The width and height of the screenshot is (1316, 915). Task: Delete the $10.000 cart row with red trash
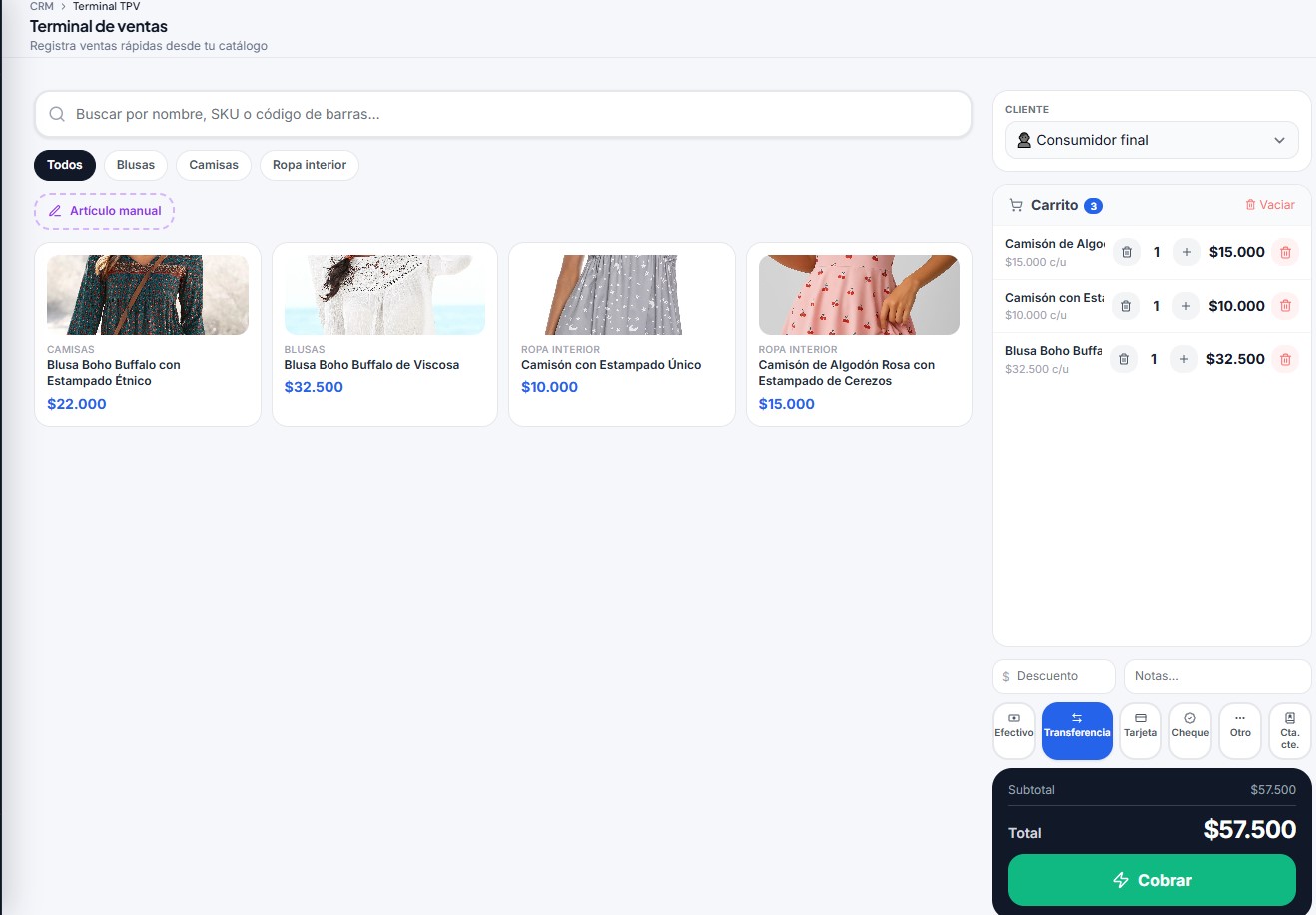(x=1285, y=306)
